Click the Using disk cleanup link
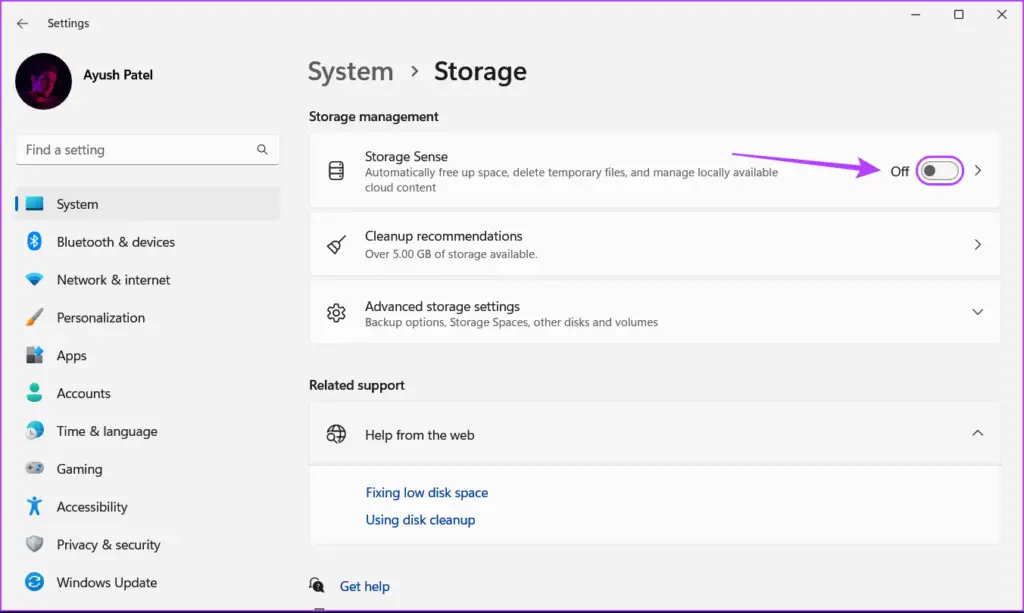Image resolution: width=1024 pixels, height=613 pixels. (420, 520)
